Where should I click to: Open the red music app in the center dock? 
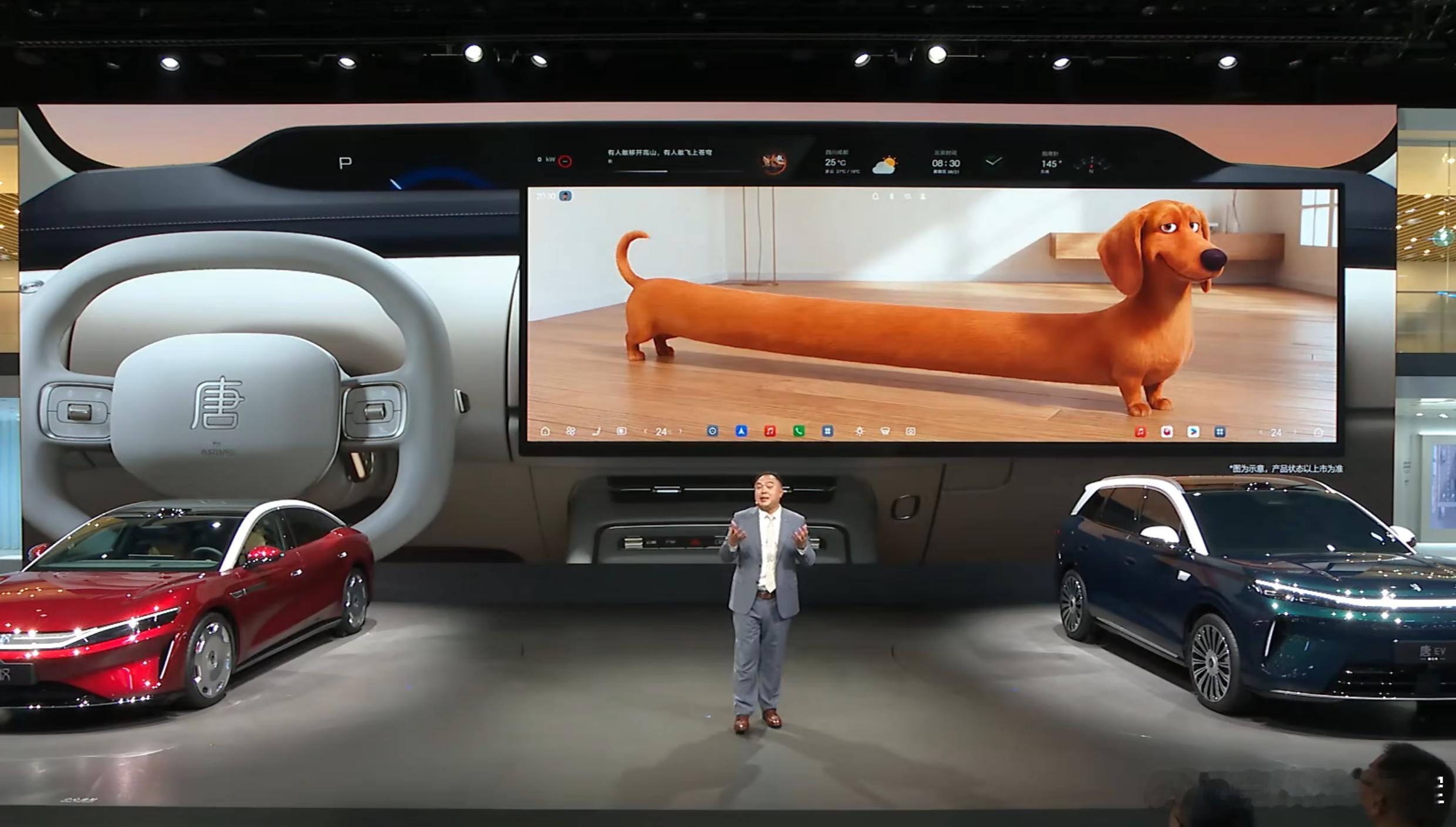click(770, 431)
